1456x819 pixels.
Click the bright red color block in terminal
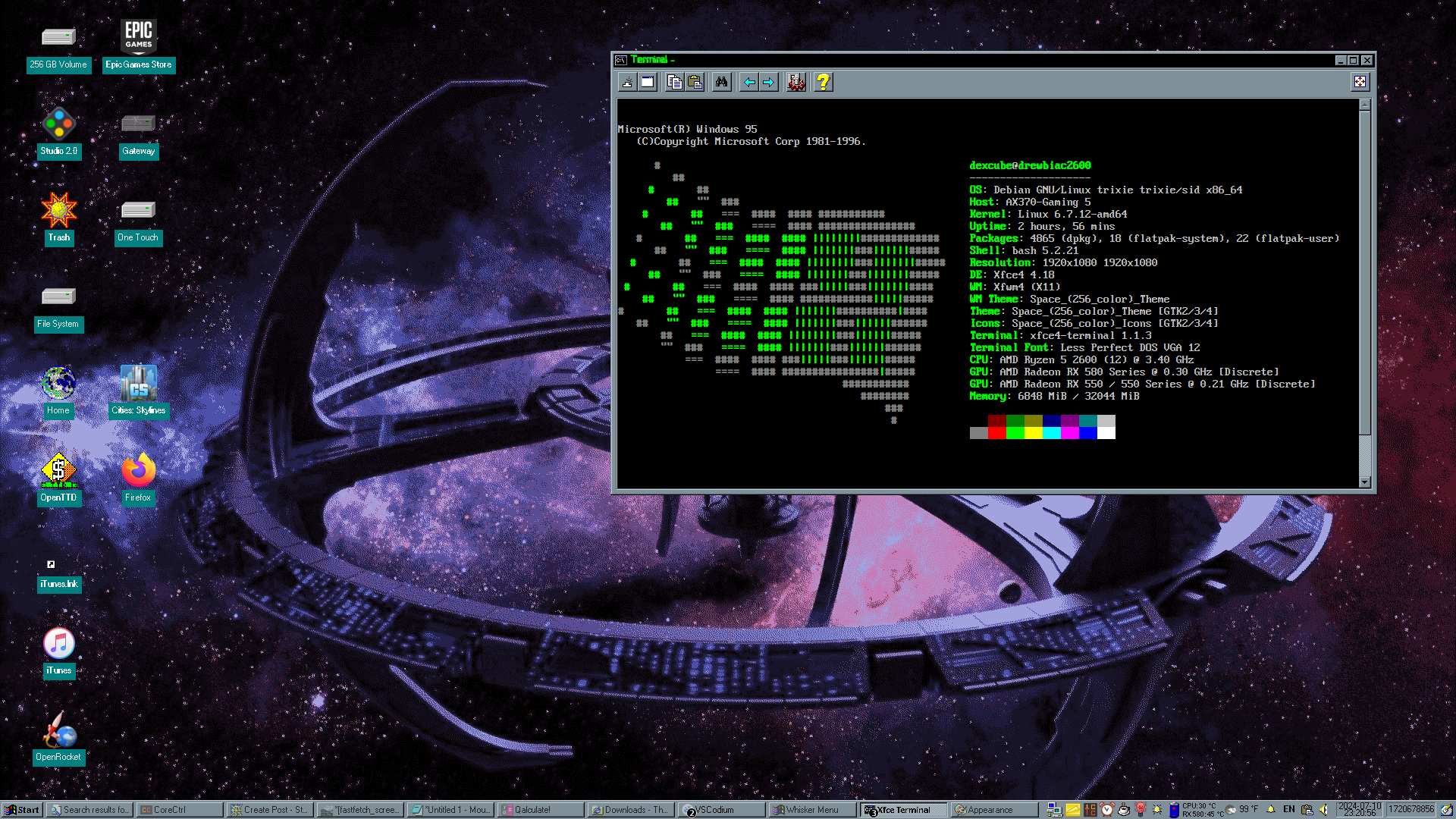[x=996, y=433]
